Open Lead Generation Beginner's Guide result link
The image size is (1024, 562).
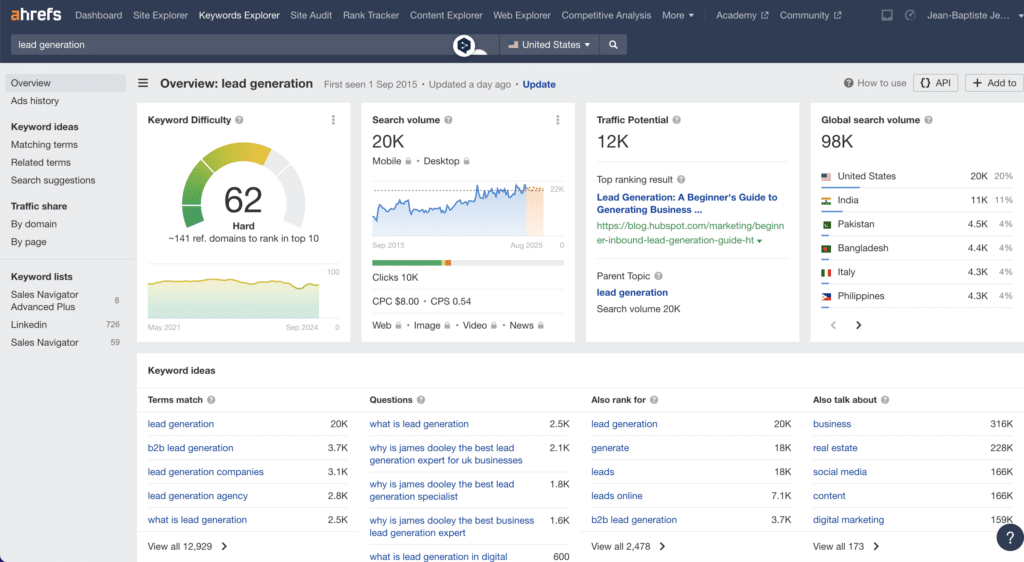click(x=687, y=203)
